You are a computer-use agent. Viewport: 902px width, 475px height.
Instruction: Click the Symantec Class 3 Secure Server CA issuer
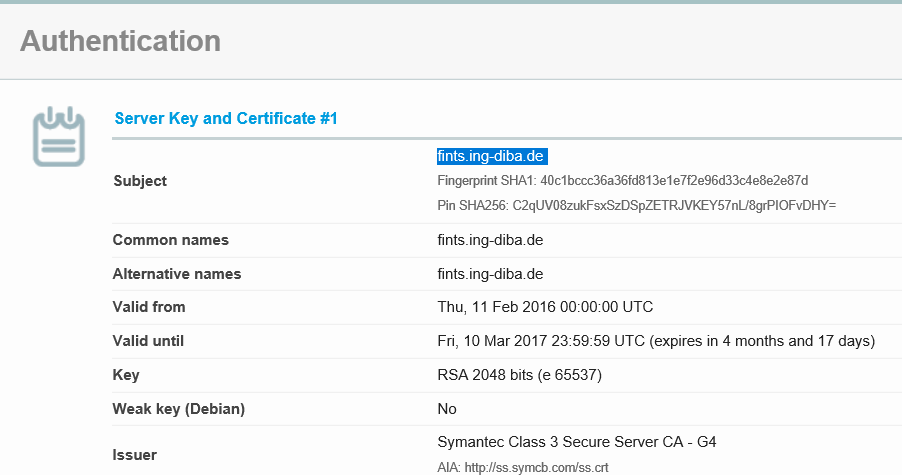[x=577, y=442]
